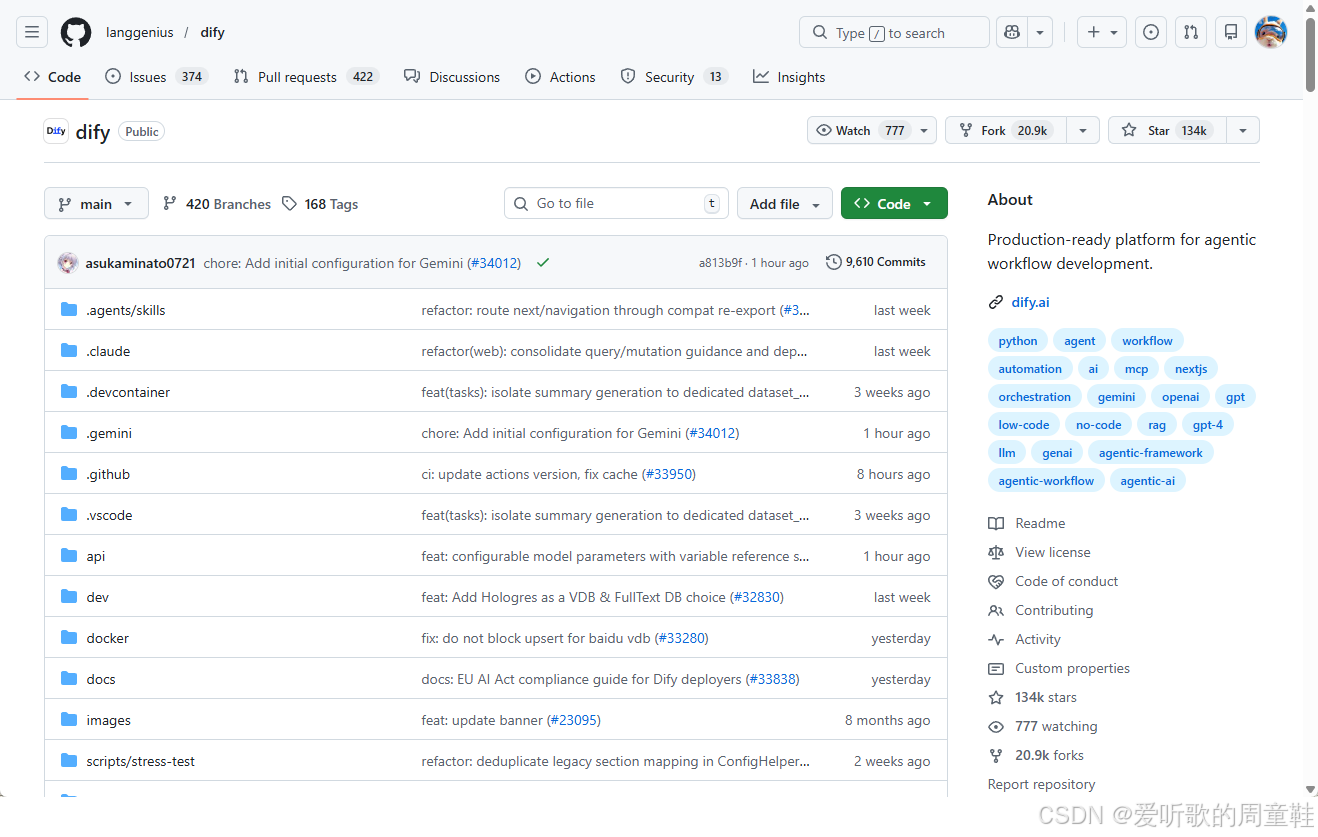This screenshot has height=837, width=1318.
Task: Go to the GitHub homepage logo
Action: 76,32
